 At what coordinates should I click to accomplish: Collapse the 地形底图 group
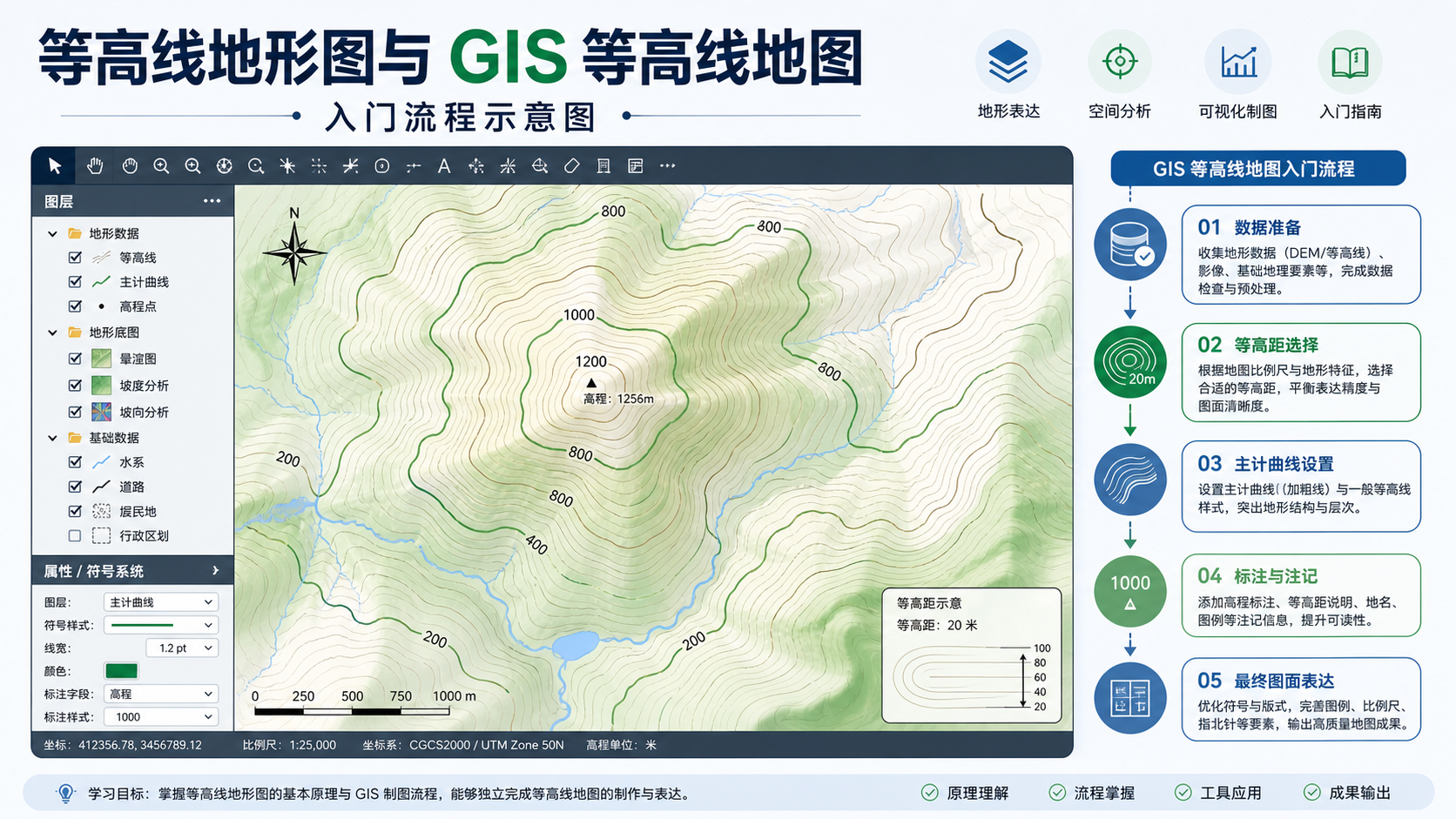pos(52,332)
